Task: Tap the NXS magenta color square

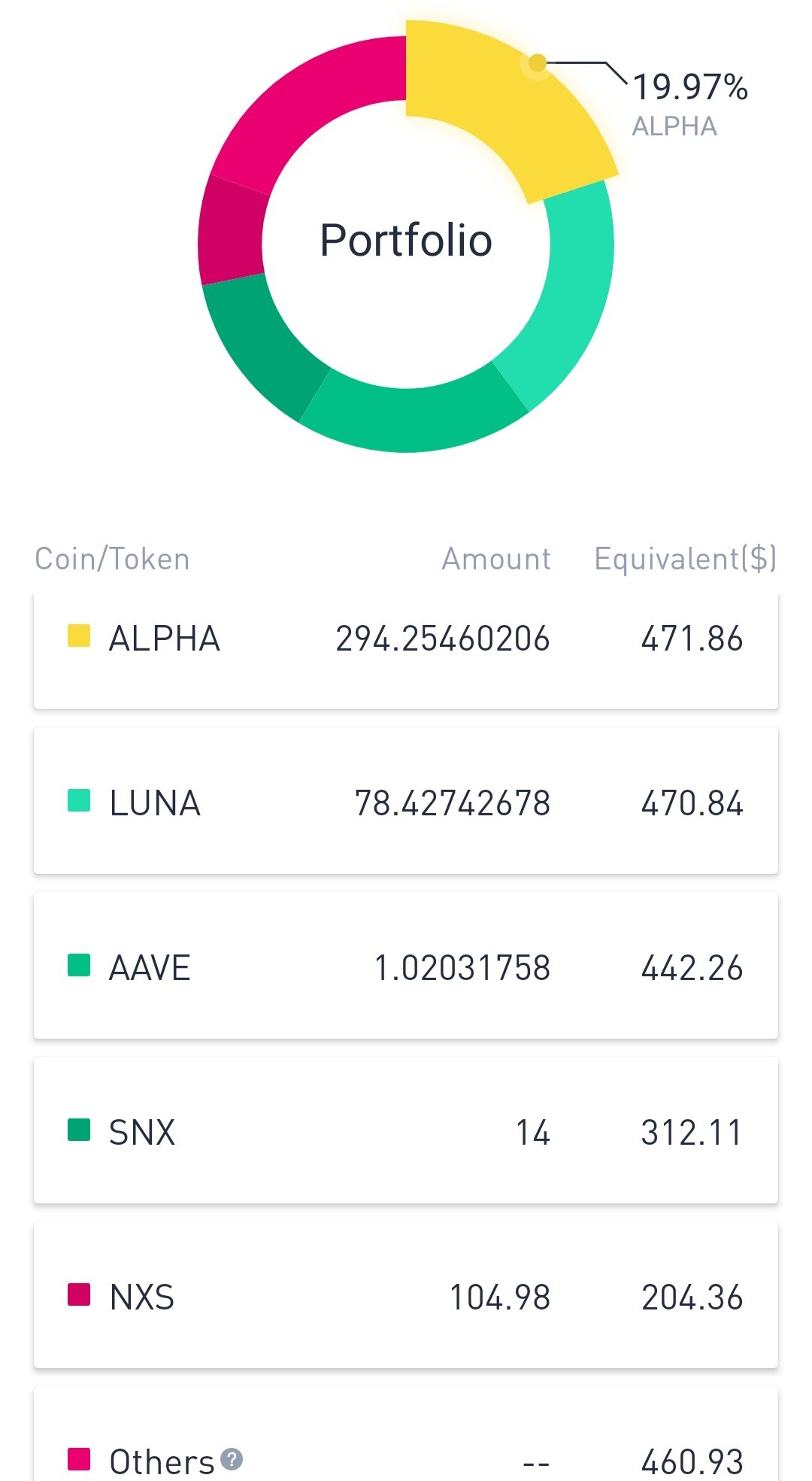Action: (x=79, y=1294)
